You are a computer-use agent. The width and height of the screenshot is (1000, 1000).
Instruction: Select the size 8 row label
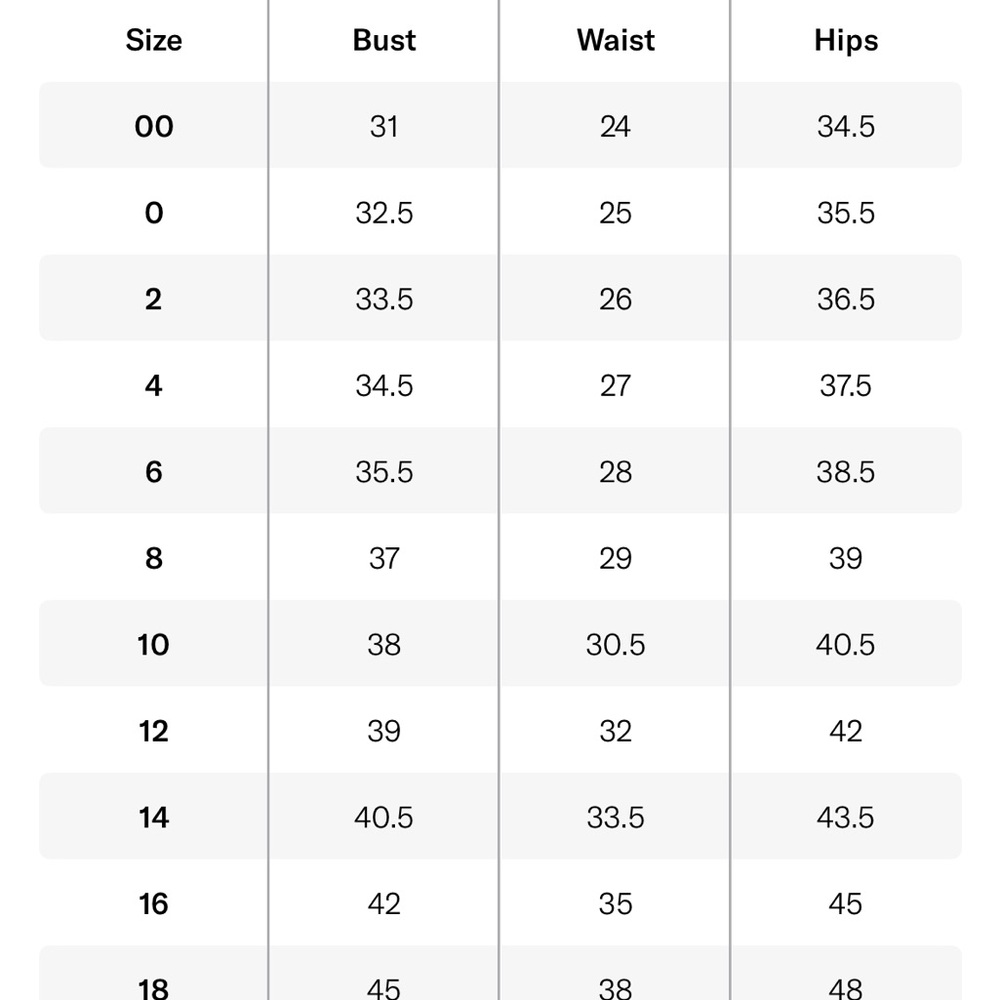[x=154, y=559]
